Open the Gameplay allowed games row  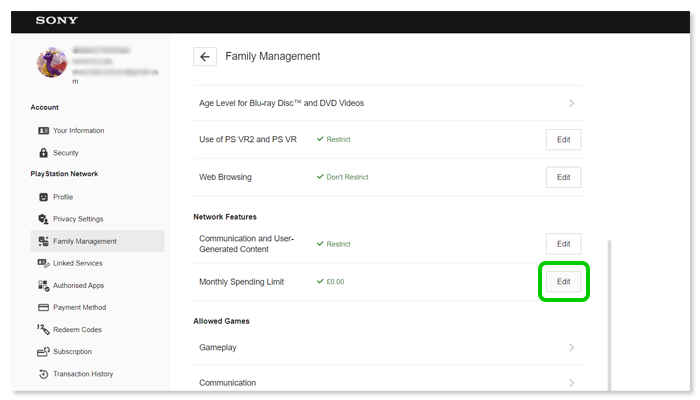388,347
